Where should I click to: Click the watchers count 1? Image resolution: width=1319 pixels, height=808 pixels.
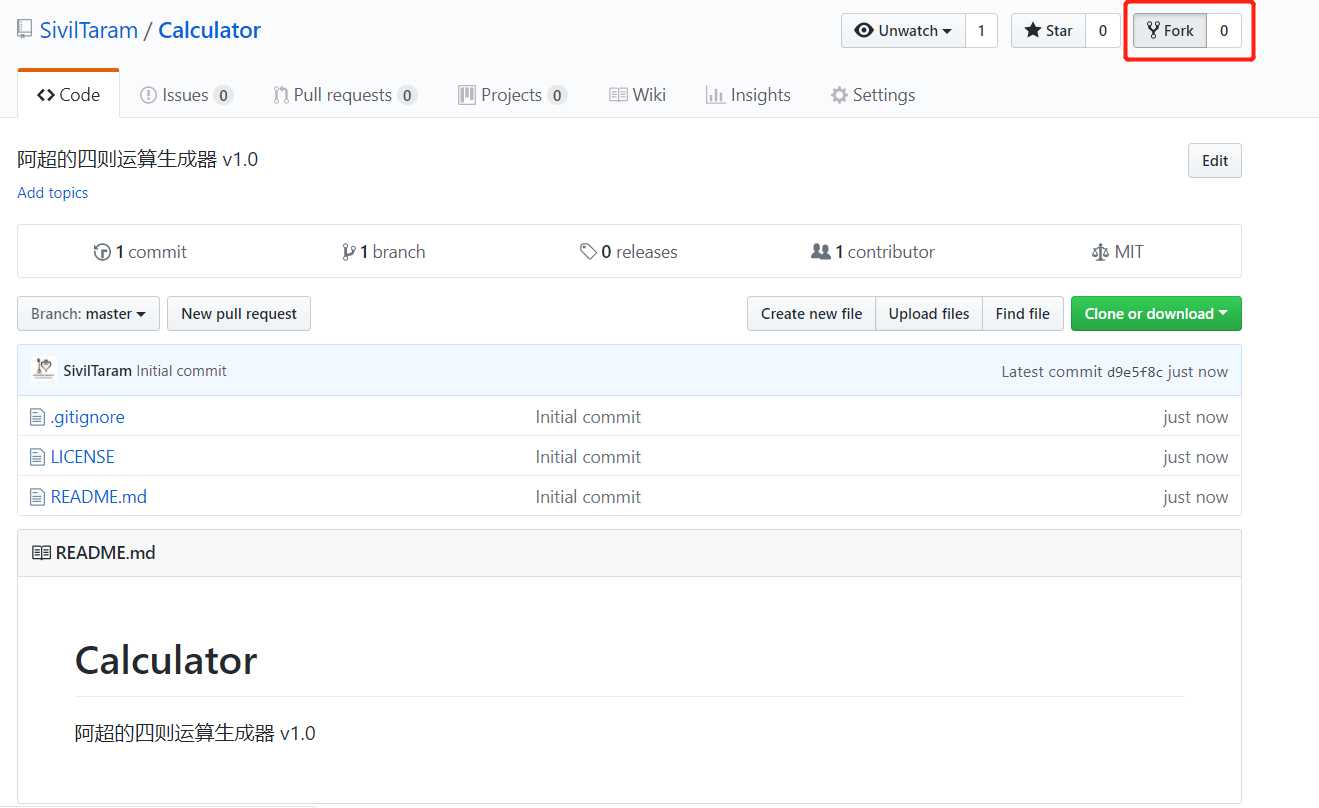click(x=981, y=31)
